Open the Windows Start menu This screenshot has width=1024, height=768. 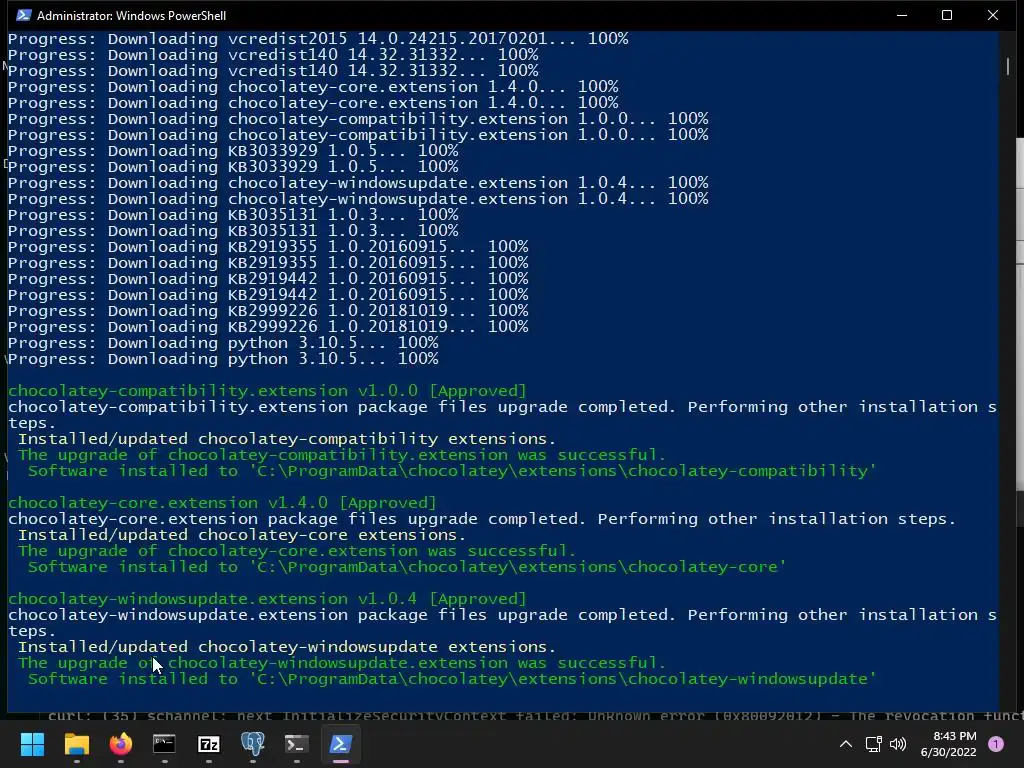(32, 744)
